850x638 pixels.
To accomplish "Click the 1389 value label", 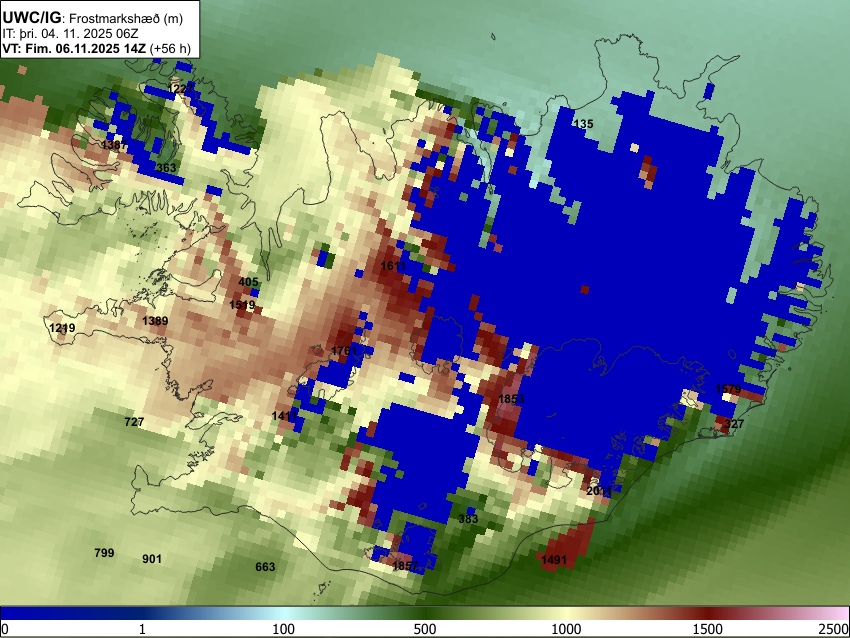I will (155, 321).
